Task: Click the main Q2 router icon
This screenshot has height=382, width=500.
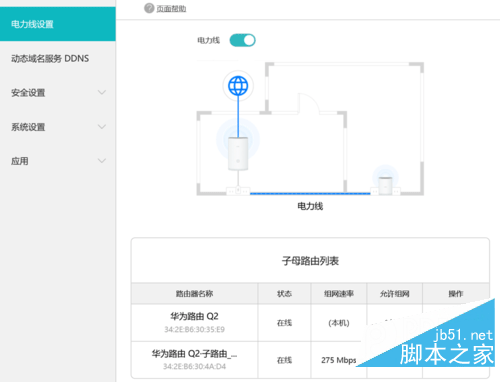Action: click(x=238, y=154)
